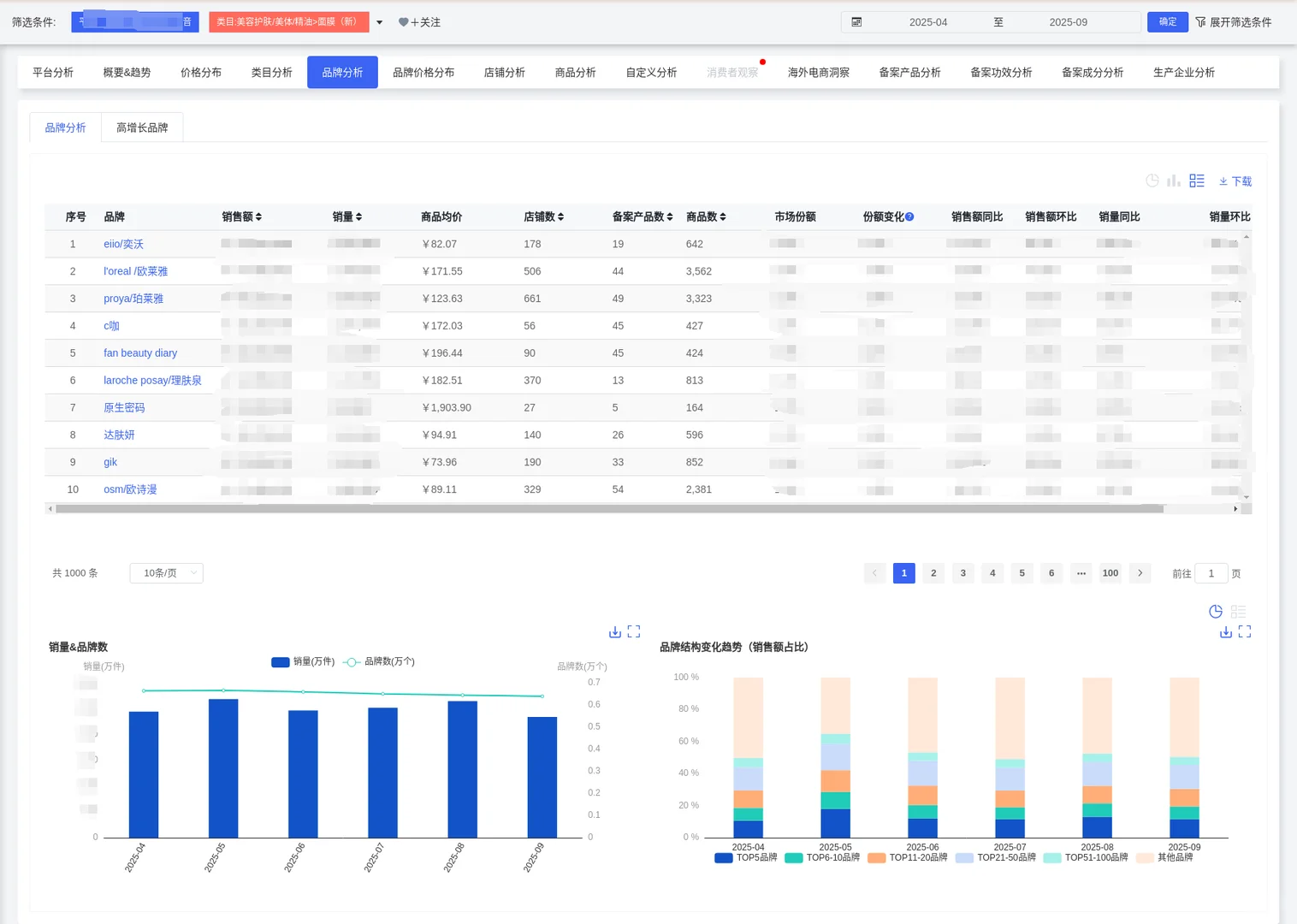Click the help icon next to 份额变化
Viewport: 1297px width, 924px height.
click(909, 216)
